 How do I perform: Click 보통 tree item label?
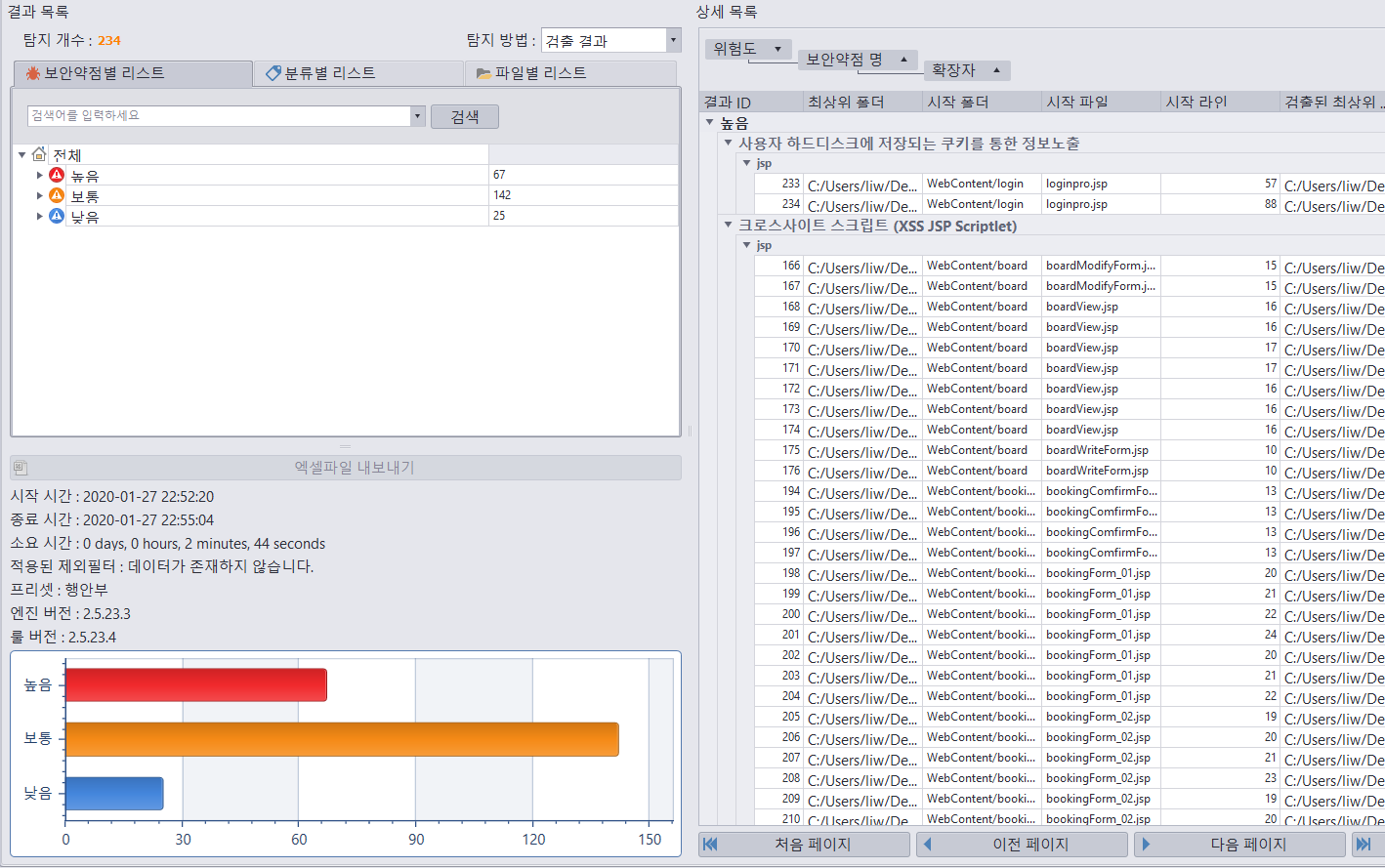click(85, 196)
